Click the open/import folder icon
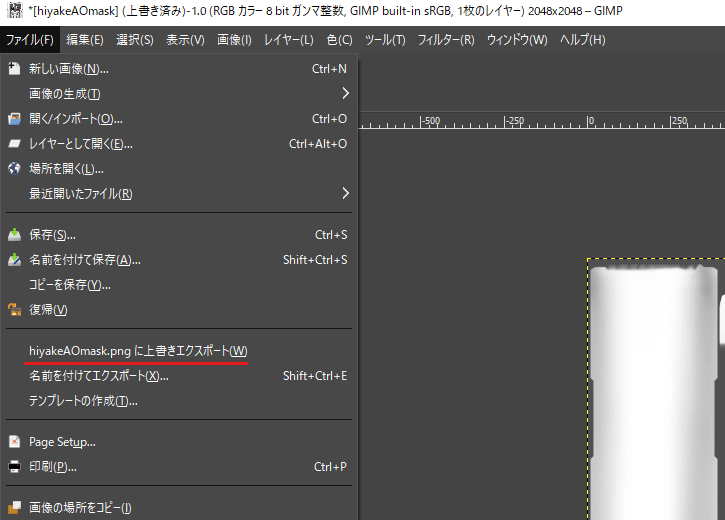 click(14, 119)
